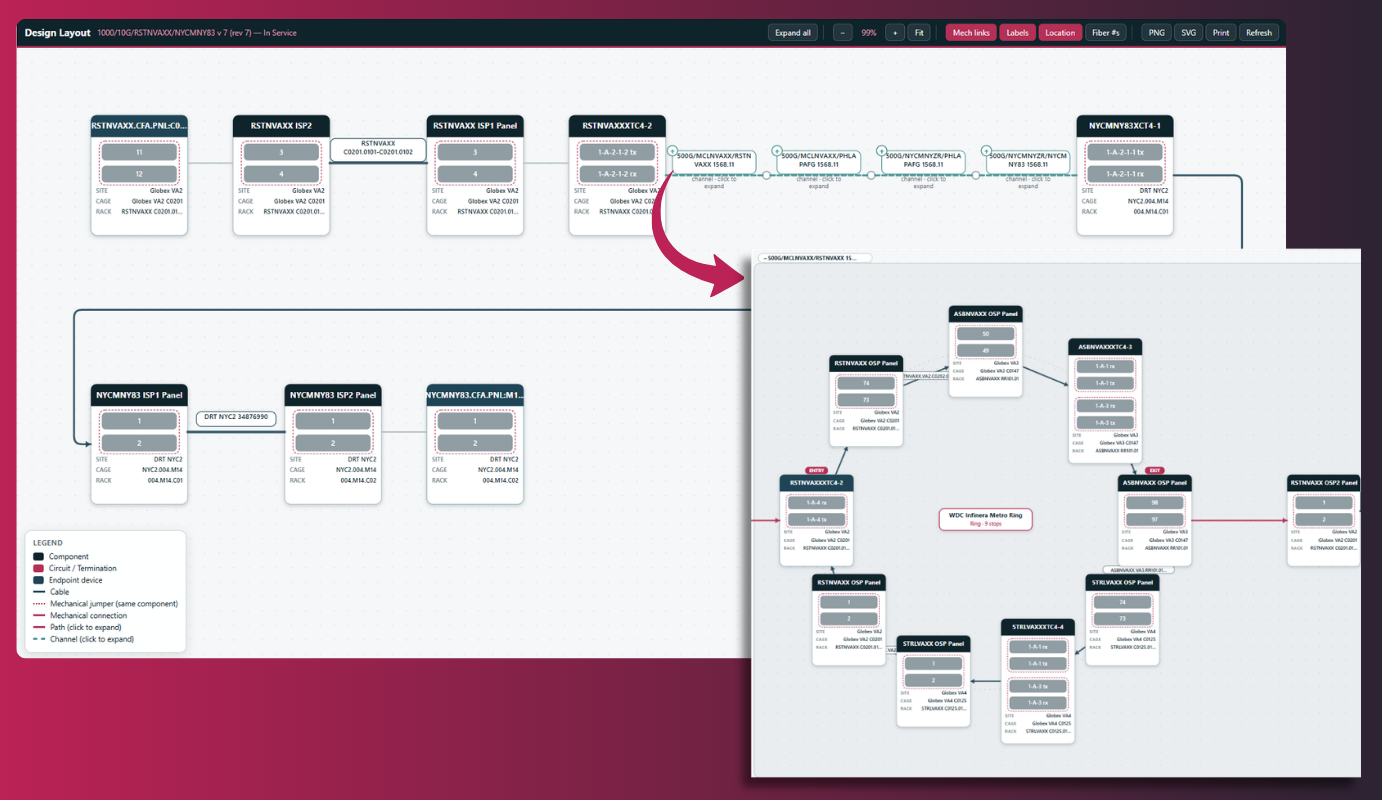Click the Circuit / Termination legend swatch
Image resolution: width=1382 pixels, height=800 pixels.
point(38,568)
